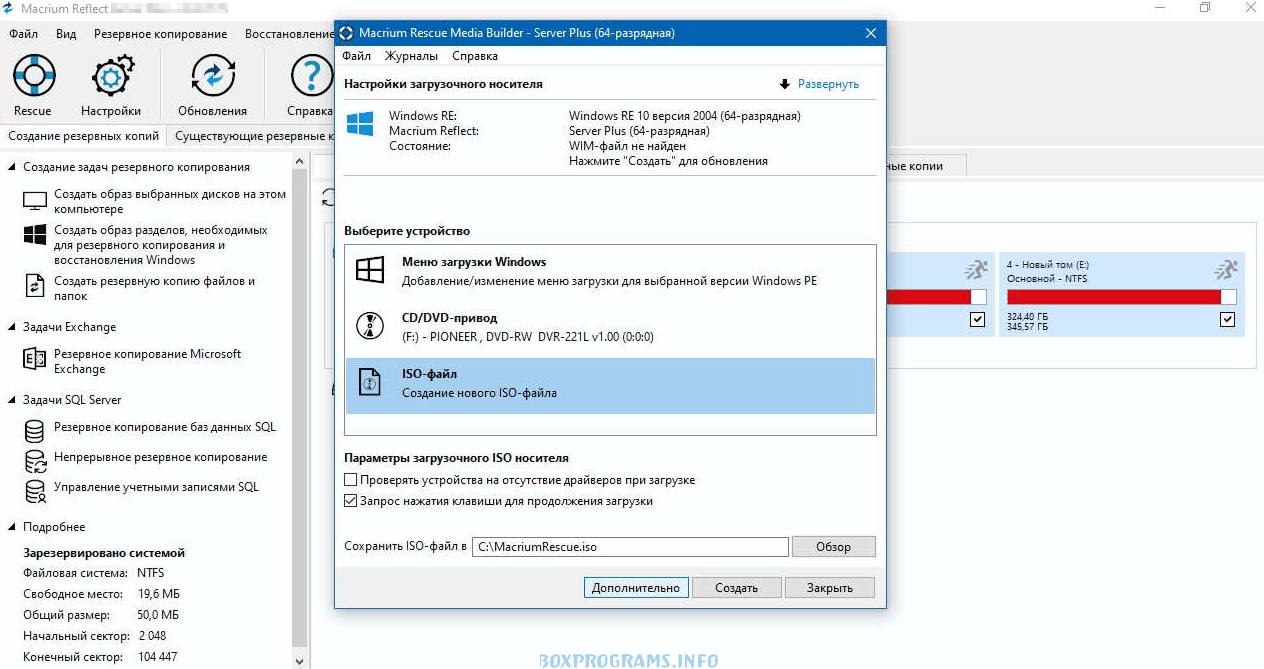Click the running figure icon on volume E

[1225, 270]
